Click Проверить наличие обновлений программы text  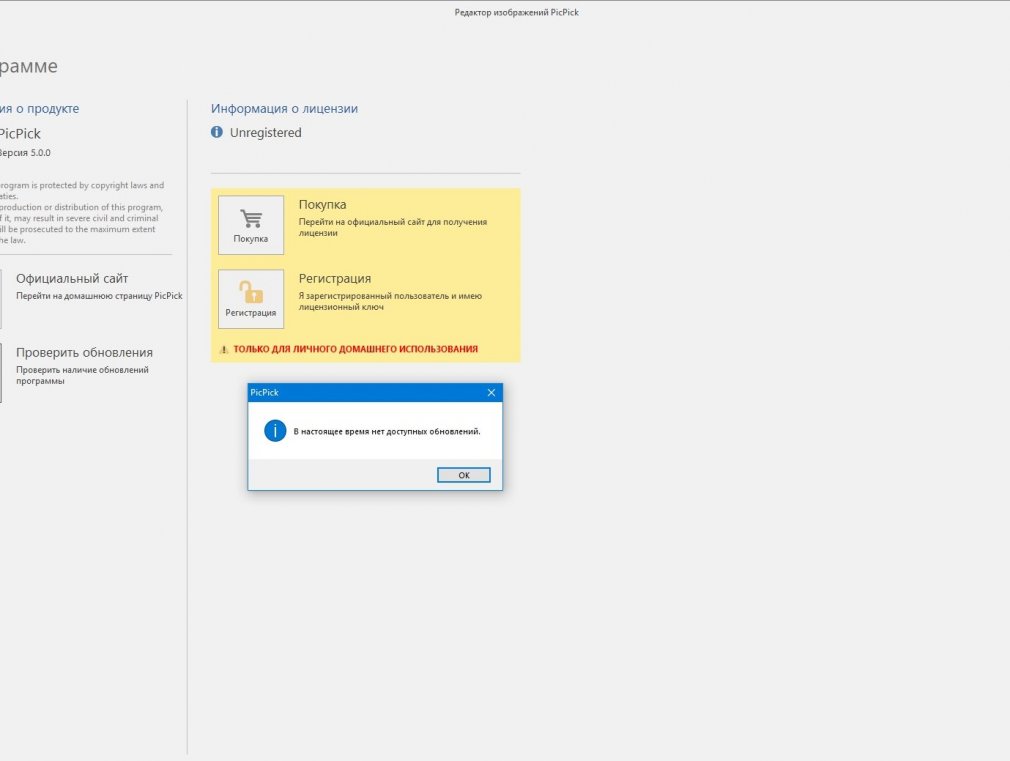[x=82, y=375]
